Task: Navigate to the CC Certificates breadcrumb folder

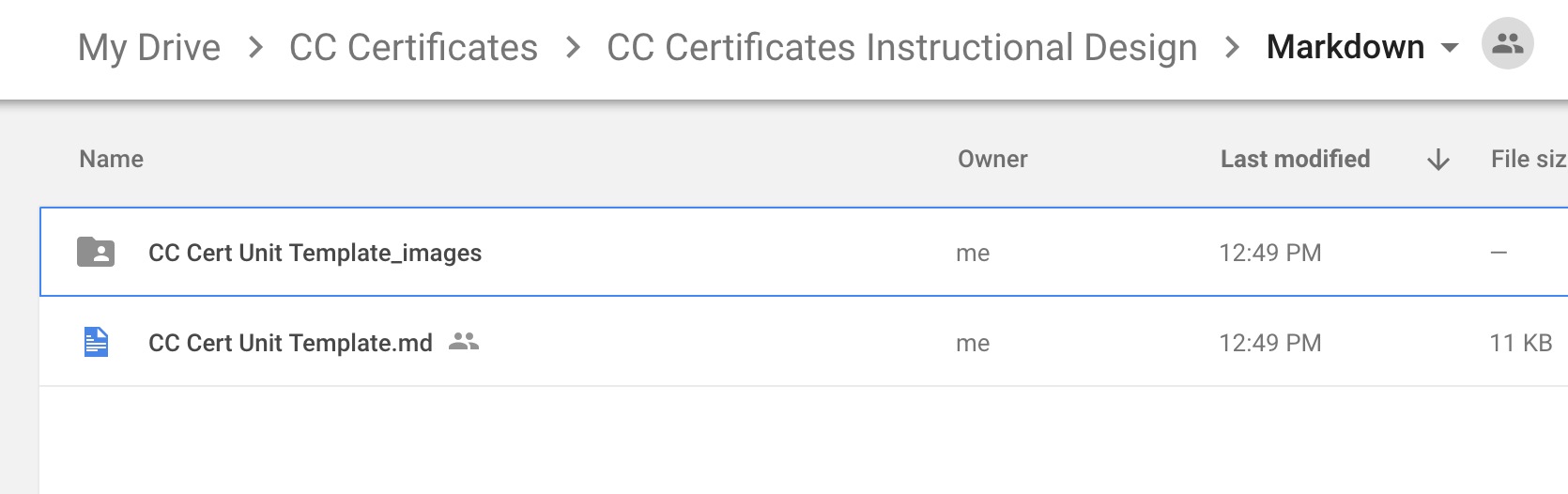Action: click(413, 47)
